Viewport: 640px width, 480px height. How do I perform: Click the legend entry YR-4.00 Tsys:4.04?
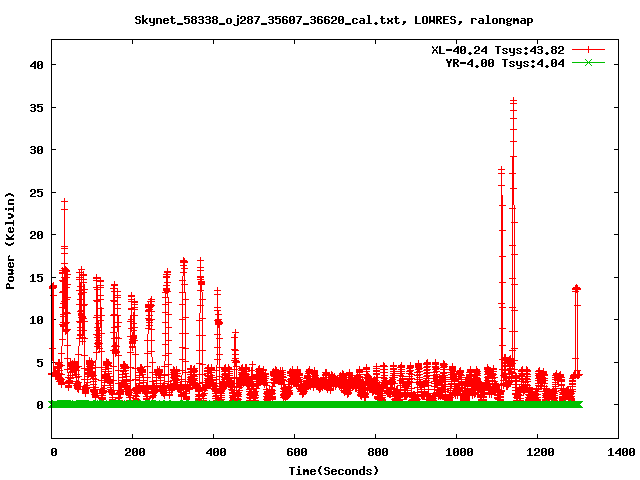click(504, 63)
